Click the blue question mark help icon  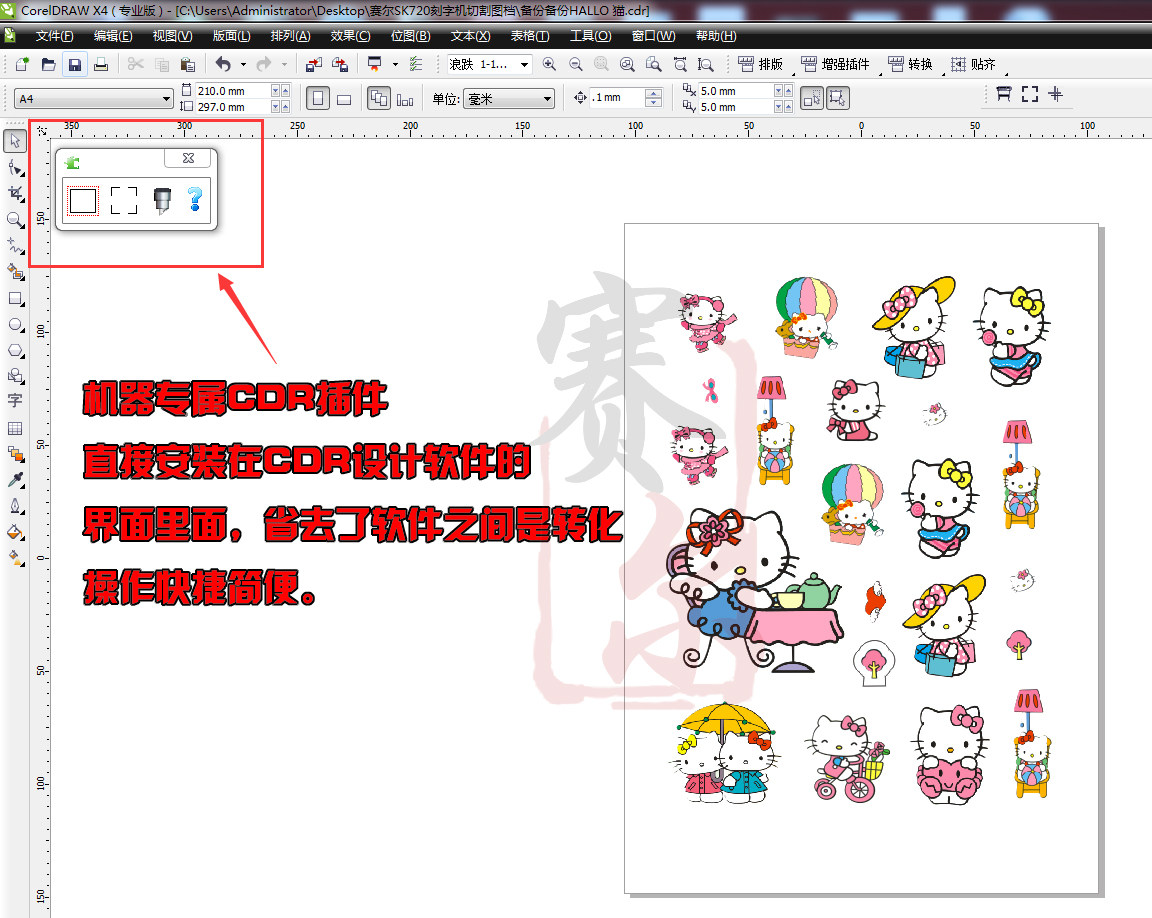195,199
